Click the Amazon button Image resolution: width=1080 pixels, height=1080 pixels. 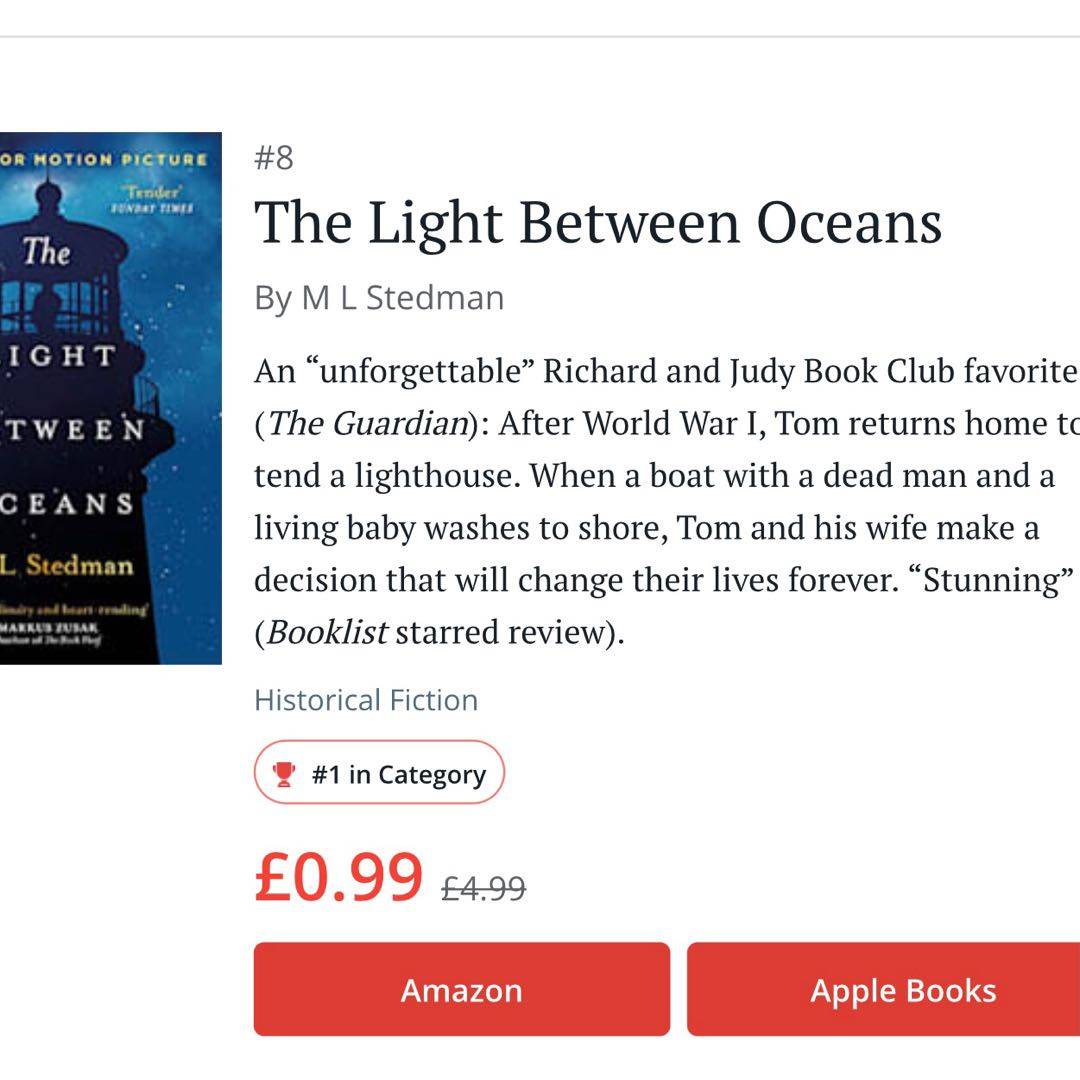[x=461, y=990]
